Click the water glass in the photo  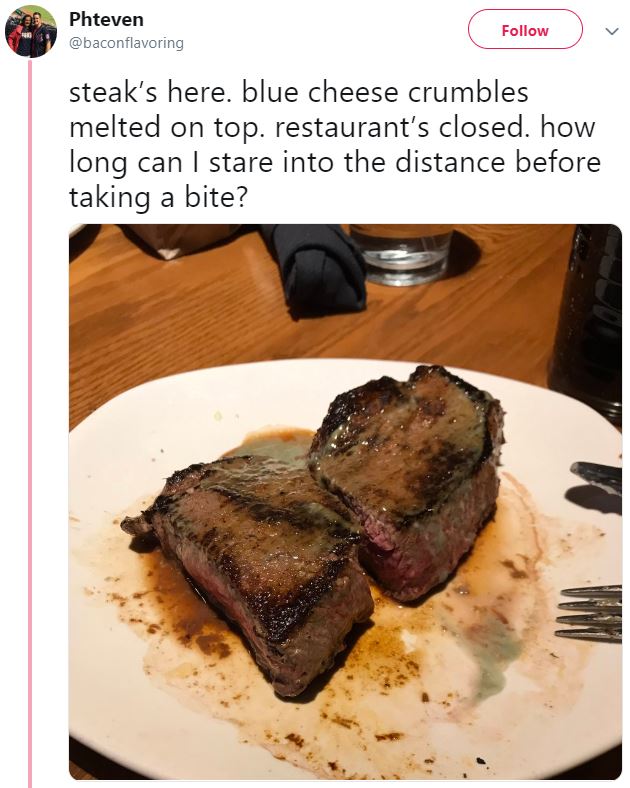(401, 254)
